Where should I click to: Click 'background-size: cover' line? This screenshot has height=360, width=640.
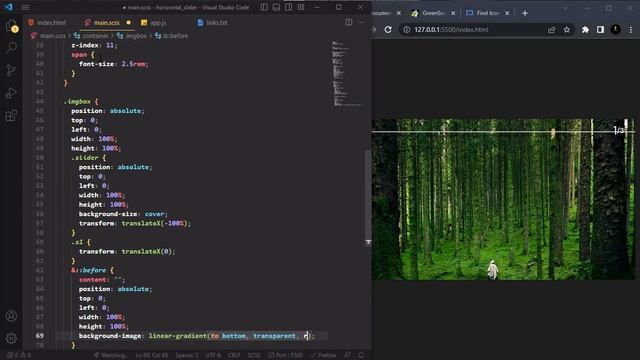pos(123,214)
